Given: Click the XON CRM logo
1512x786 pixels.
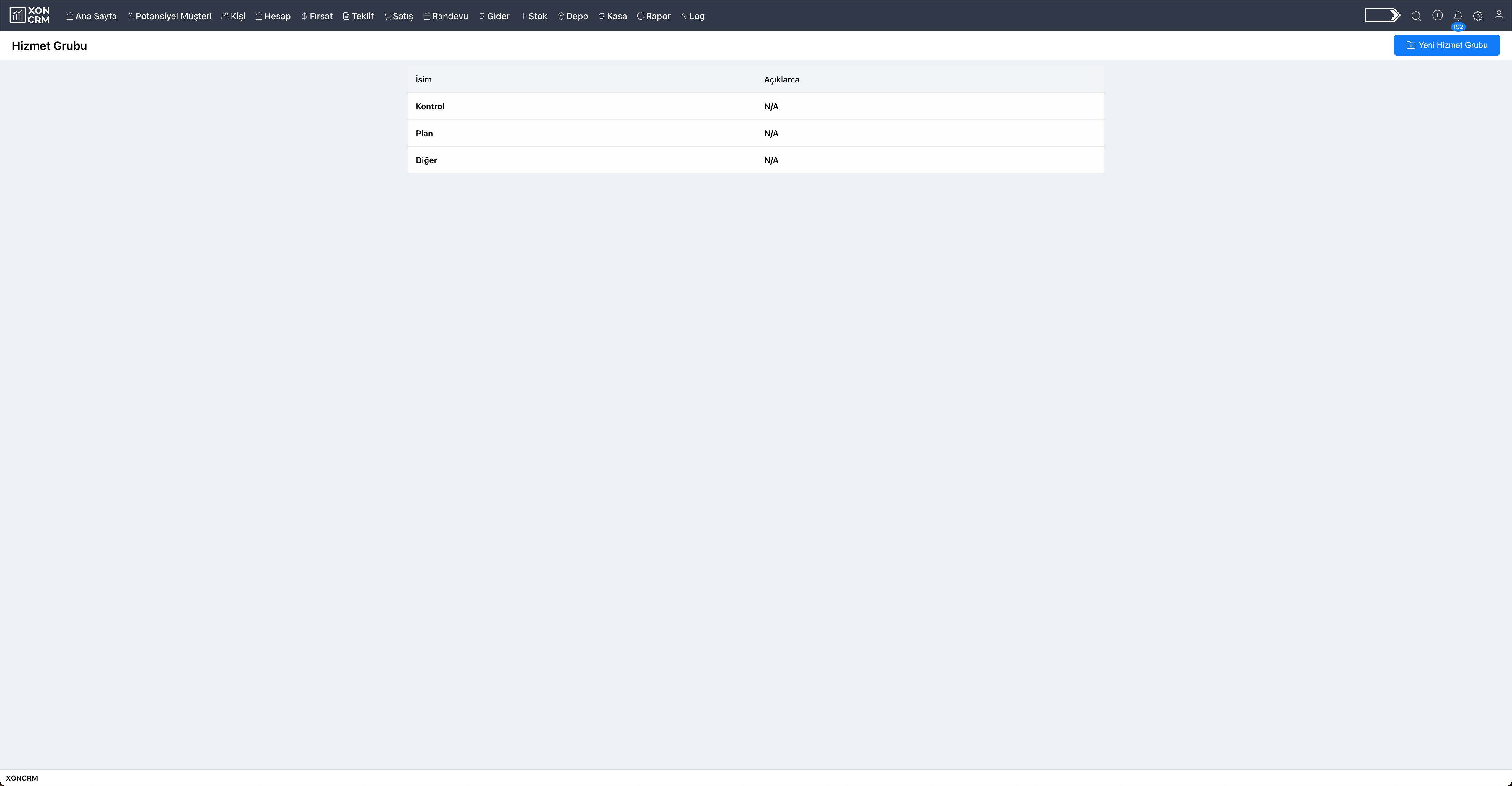Looking at the screenshot, I should point(30,15).
